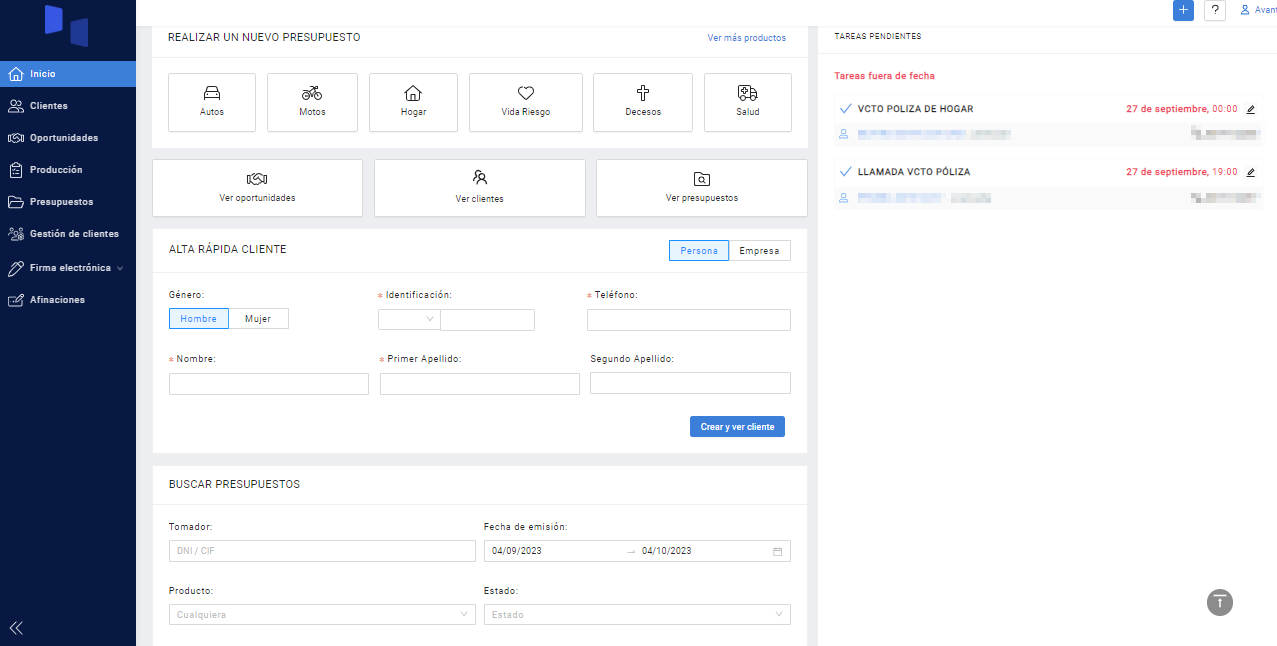Click the Nombre input field

(269, 384)
